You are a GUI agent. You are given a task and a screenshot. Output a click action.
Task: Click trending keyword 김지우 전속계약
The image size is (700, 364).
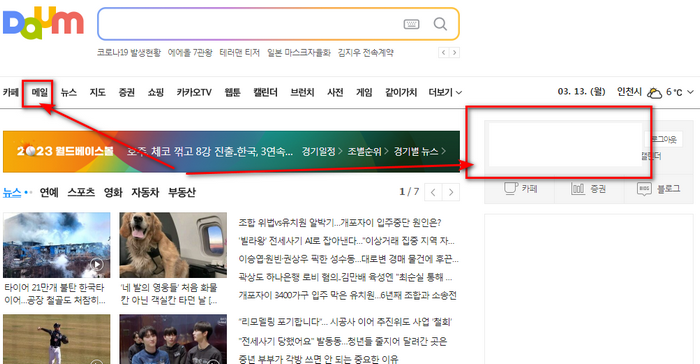(366, 53)
